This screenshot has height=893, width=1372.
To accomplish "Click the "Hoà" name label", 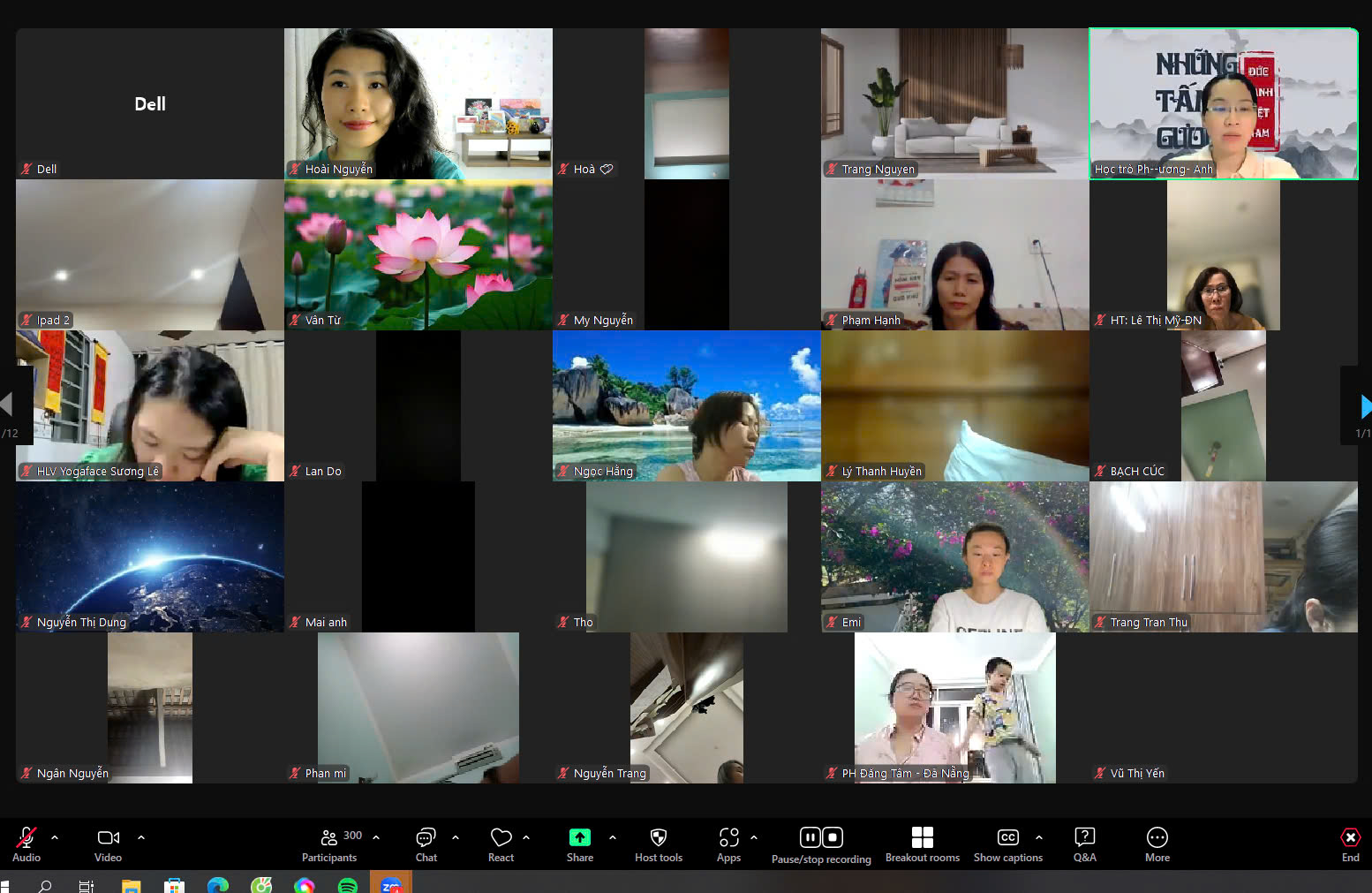I will point(584,169).
